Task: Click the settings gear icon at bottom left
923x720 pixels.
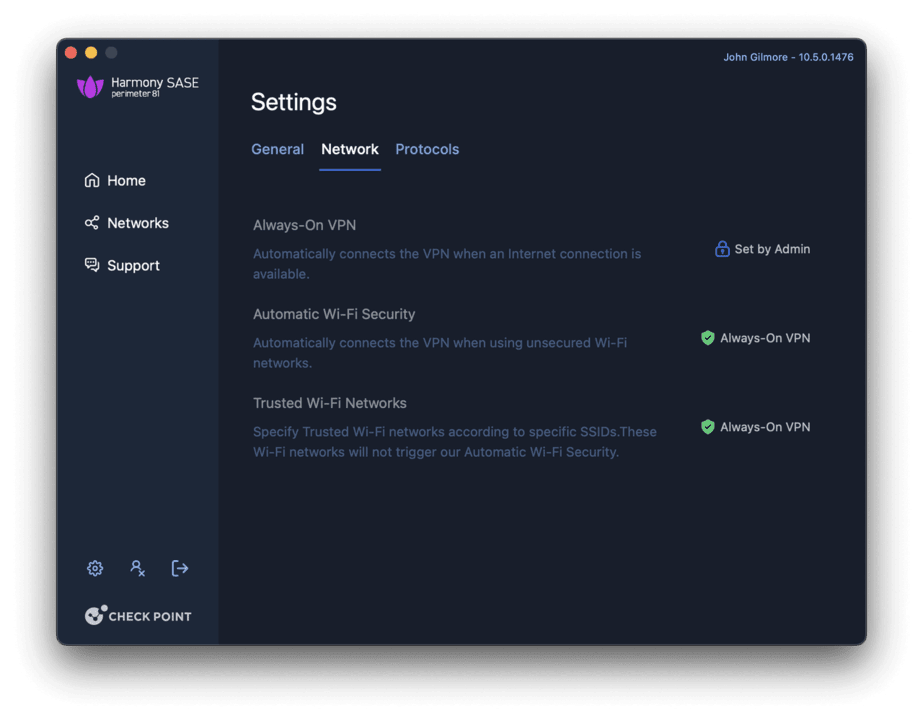Action: 94,568
